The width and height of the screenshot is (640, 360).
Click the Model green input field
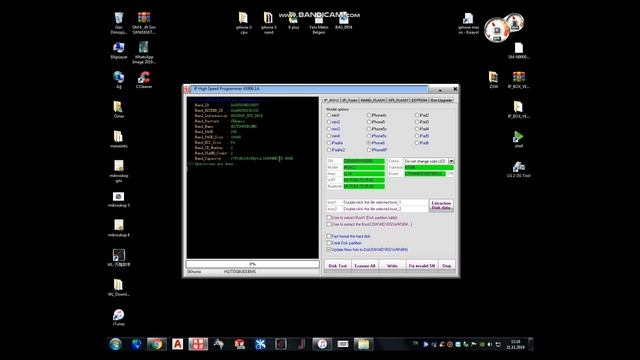coord(364,167)
